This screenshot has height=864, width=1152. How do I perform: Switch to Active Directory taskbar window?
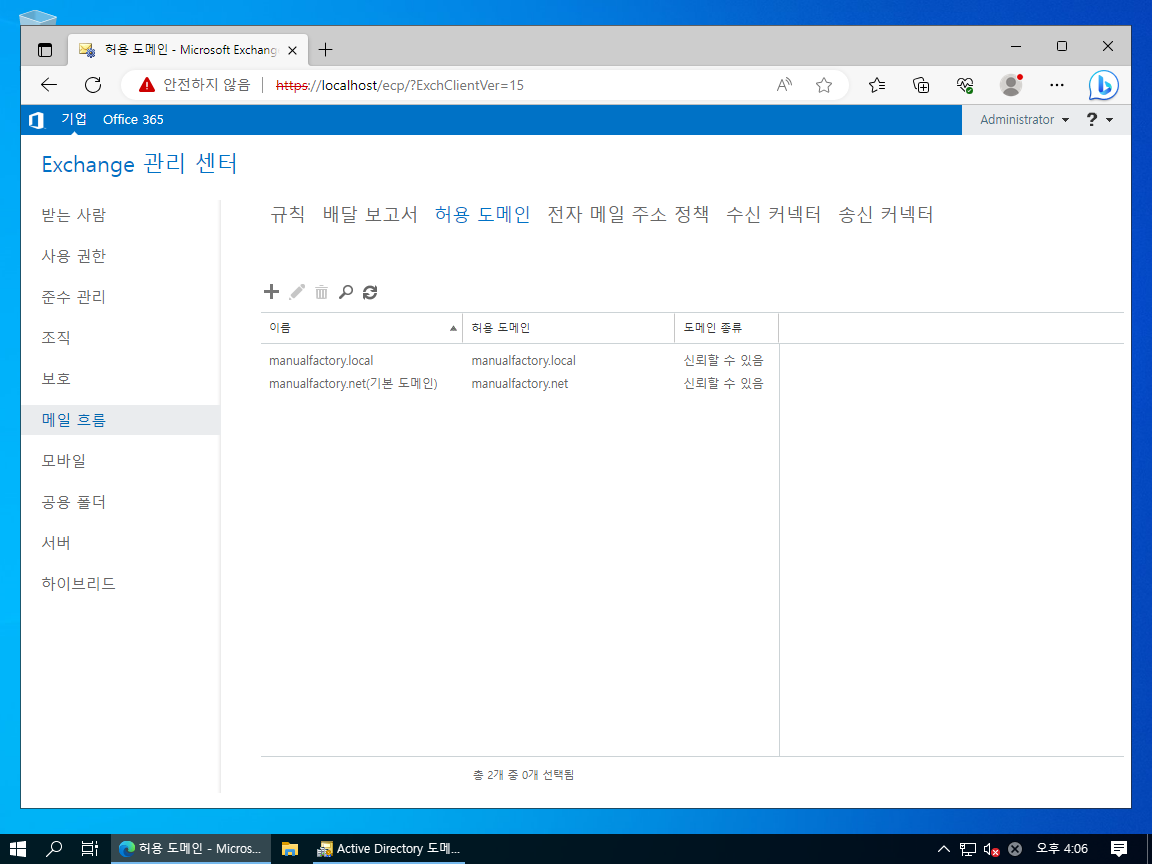(x=388, y=849)
